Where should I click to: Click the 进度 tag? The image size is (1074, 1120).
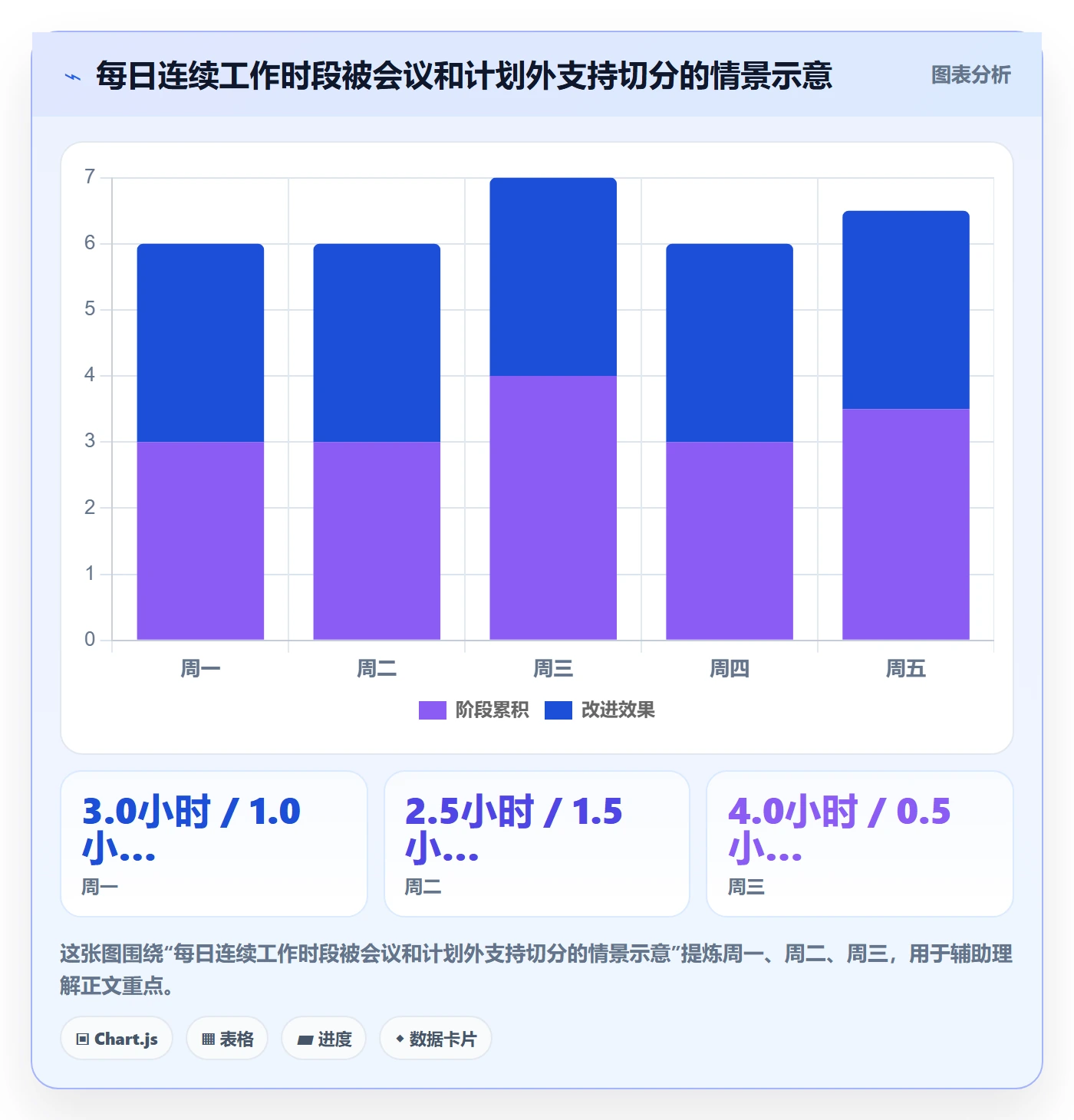pos(324,1039)
